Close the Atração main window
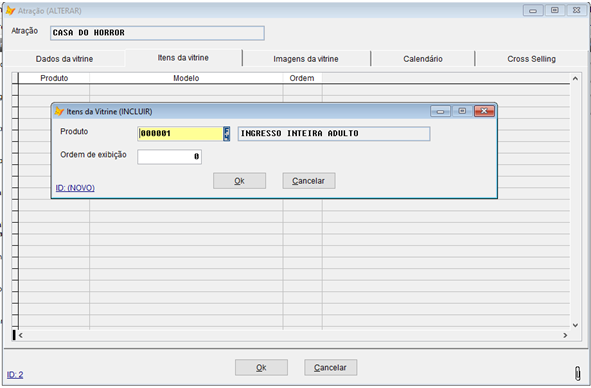 [576, 11]
